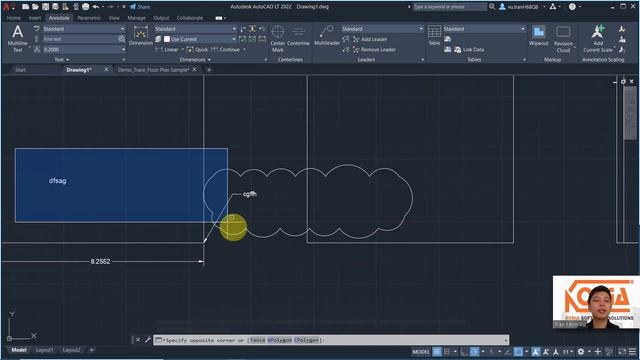Image resolution: width=640 pixels, height=360 pixels.
Task: Toggle polar tracking in status bar
Action: (x=474, y=351)
